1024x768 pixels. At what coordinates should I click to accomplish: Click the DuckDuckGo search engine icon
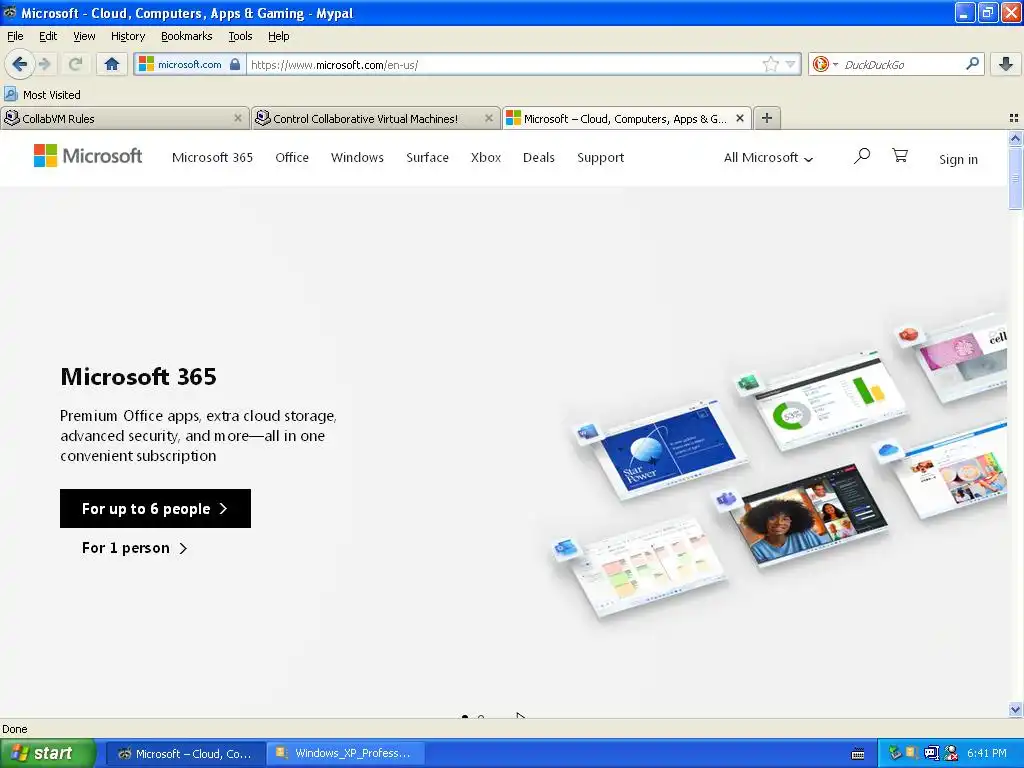[x=821, y=64]
